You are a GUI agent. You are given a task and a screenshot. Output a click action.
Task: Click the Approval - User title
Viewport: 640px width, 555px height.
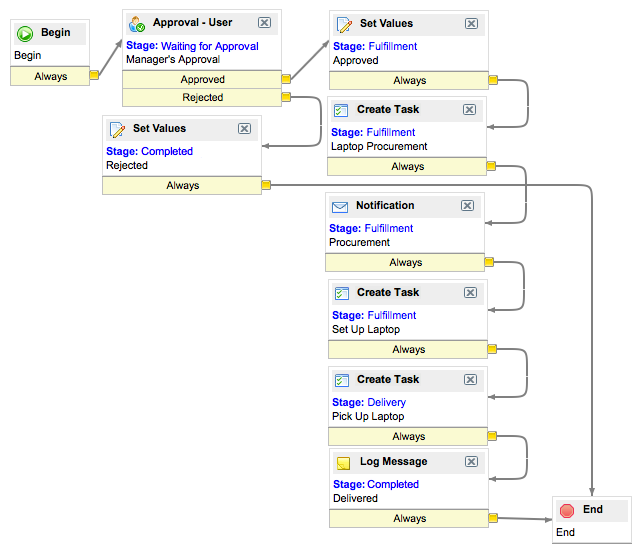[193, 22]
